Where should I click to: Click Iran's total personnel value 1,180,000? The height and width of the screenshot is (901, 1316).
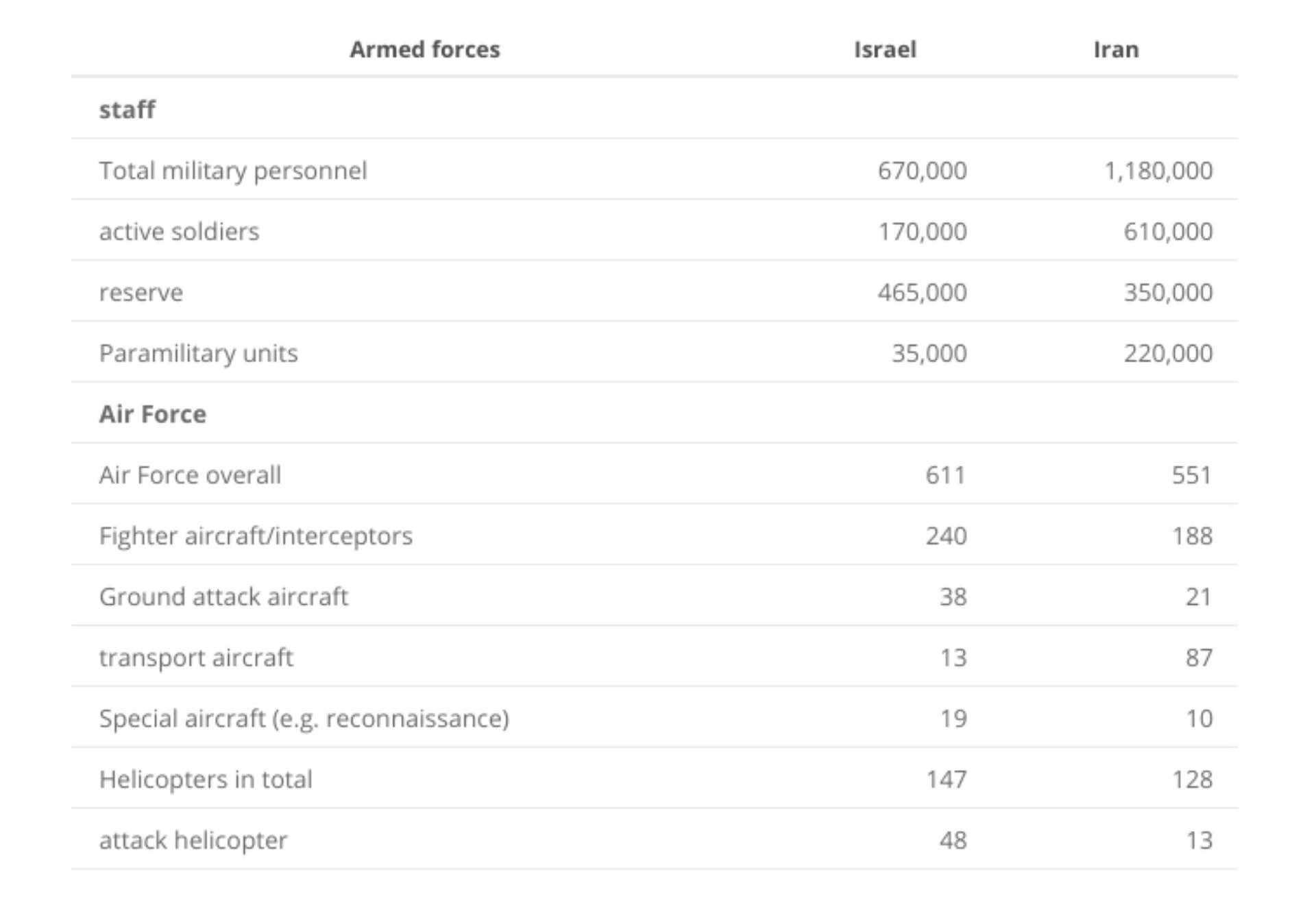pyautogui.click(x=1158, y=171)
